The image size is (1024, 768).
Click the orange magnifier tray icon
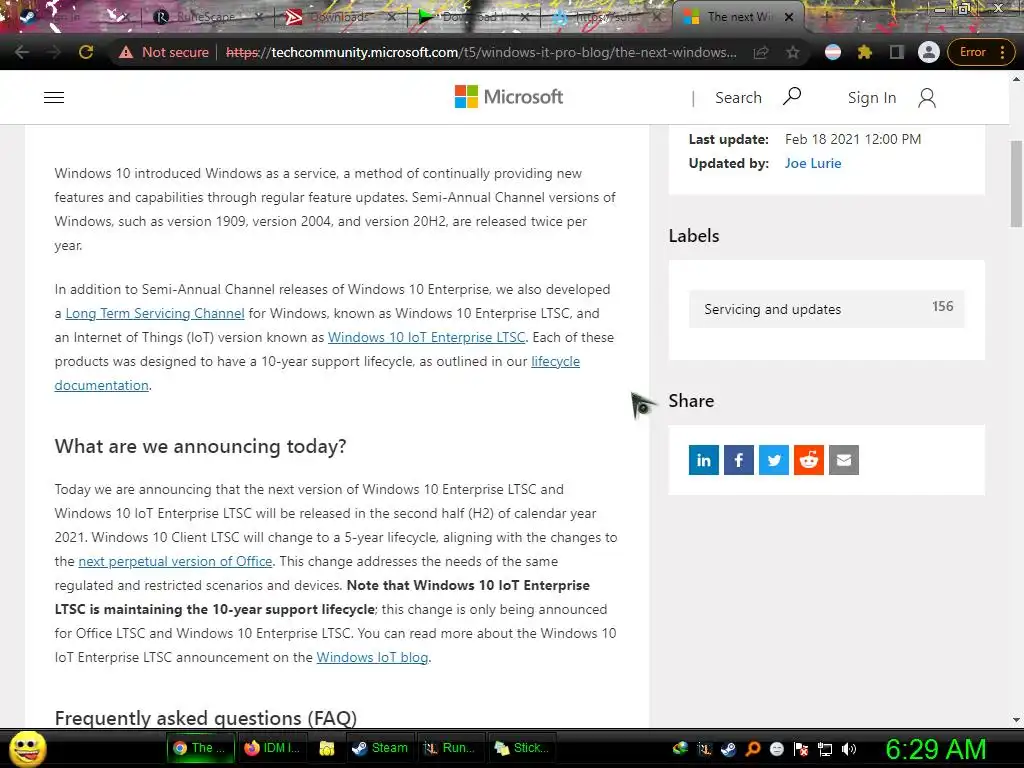click(752, 749)
